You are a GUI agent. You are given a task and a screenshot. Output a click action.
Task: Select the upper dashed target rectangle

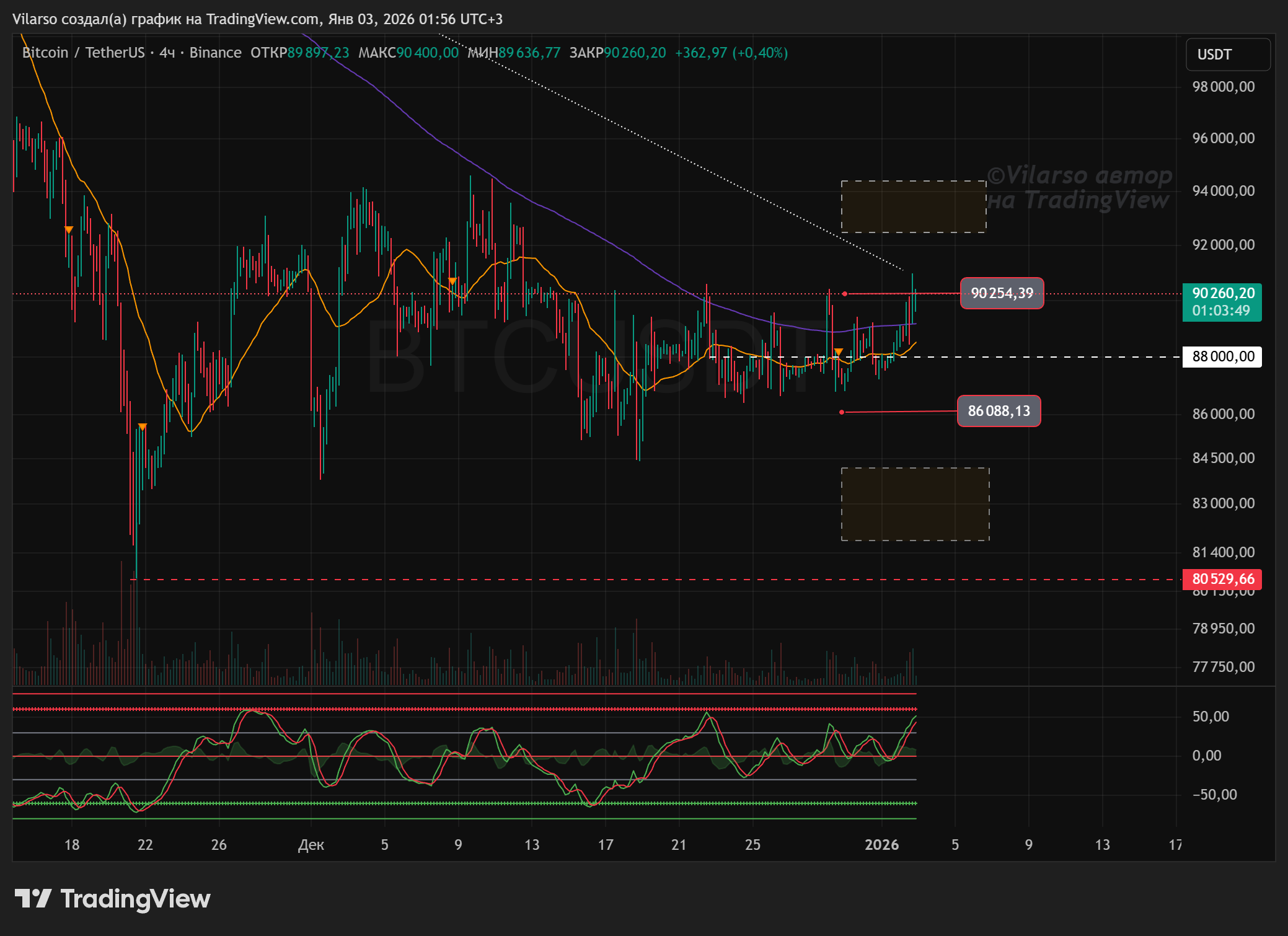point(914,207)
